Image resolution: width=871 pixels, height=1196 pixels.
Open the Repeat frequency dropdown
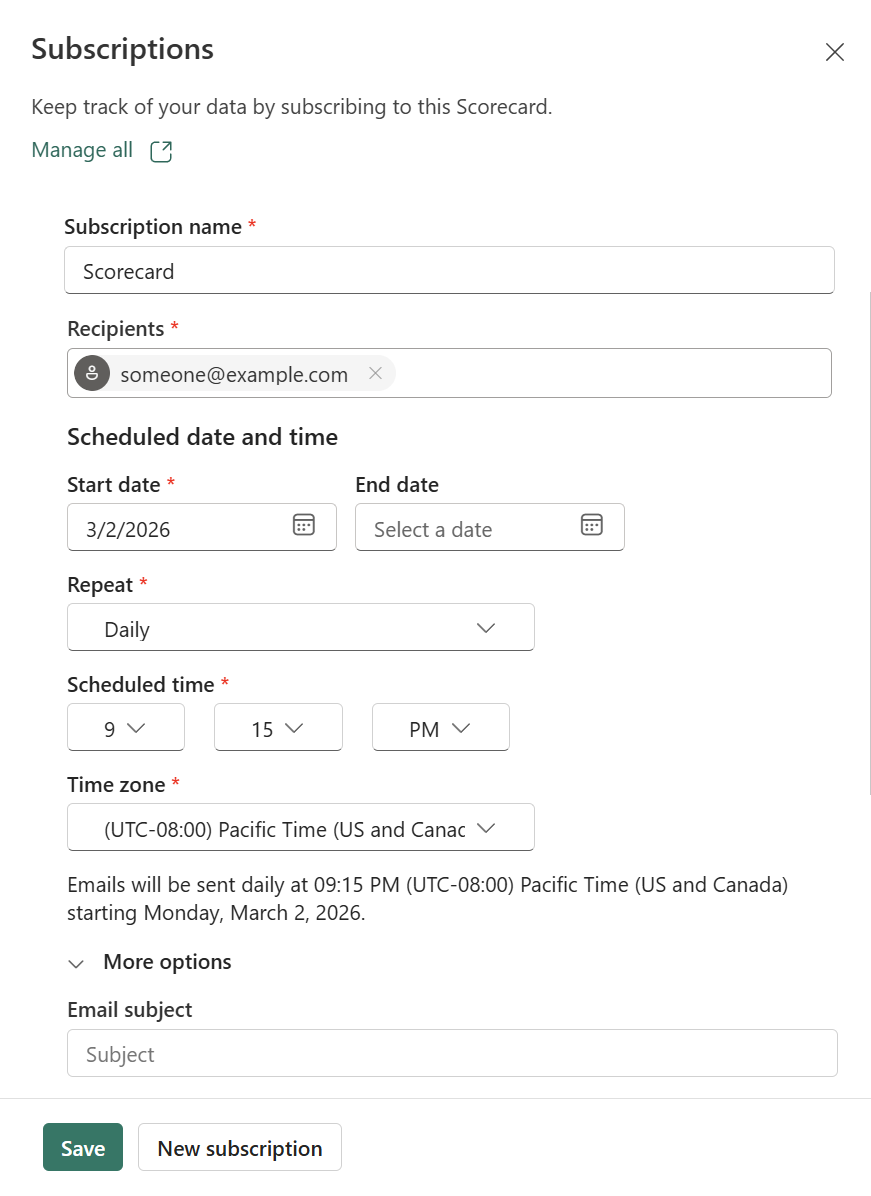click(x=300, y=628)
